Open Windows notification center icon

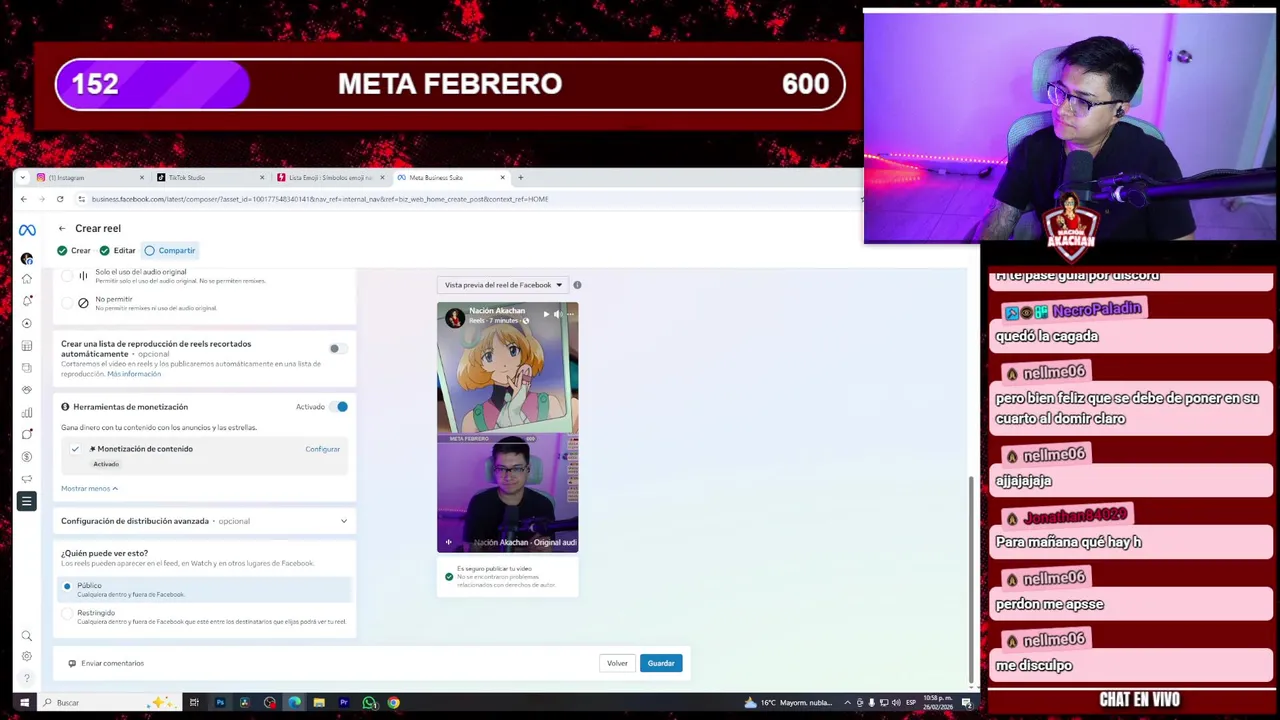point(967,703)
